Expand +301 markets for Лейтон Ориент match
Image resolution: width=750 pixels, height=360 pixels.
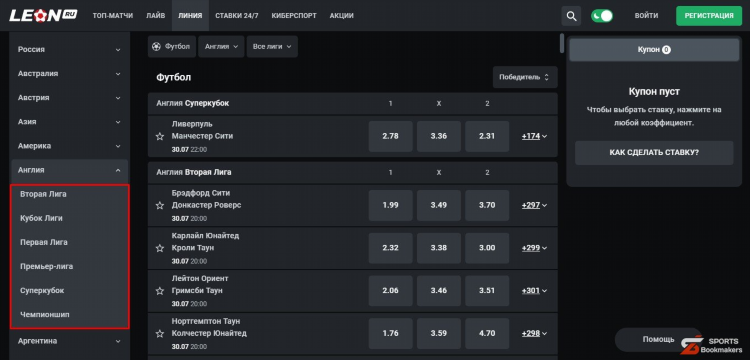coord(534,291)
